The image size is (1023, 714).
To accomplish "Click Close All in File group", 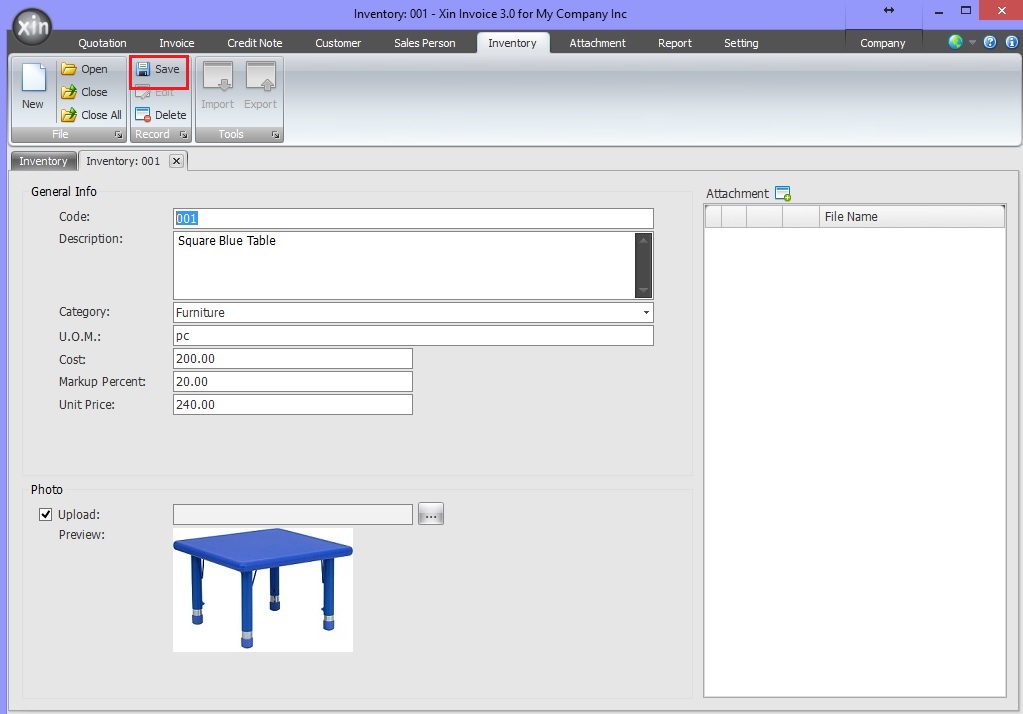I will (x=91, y=115).
